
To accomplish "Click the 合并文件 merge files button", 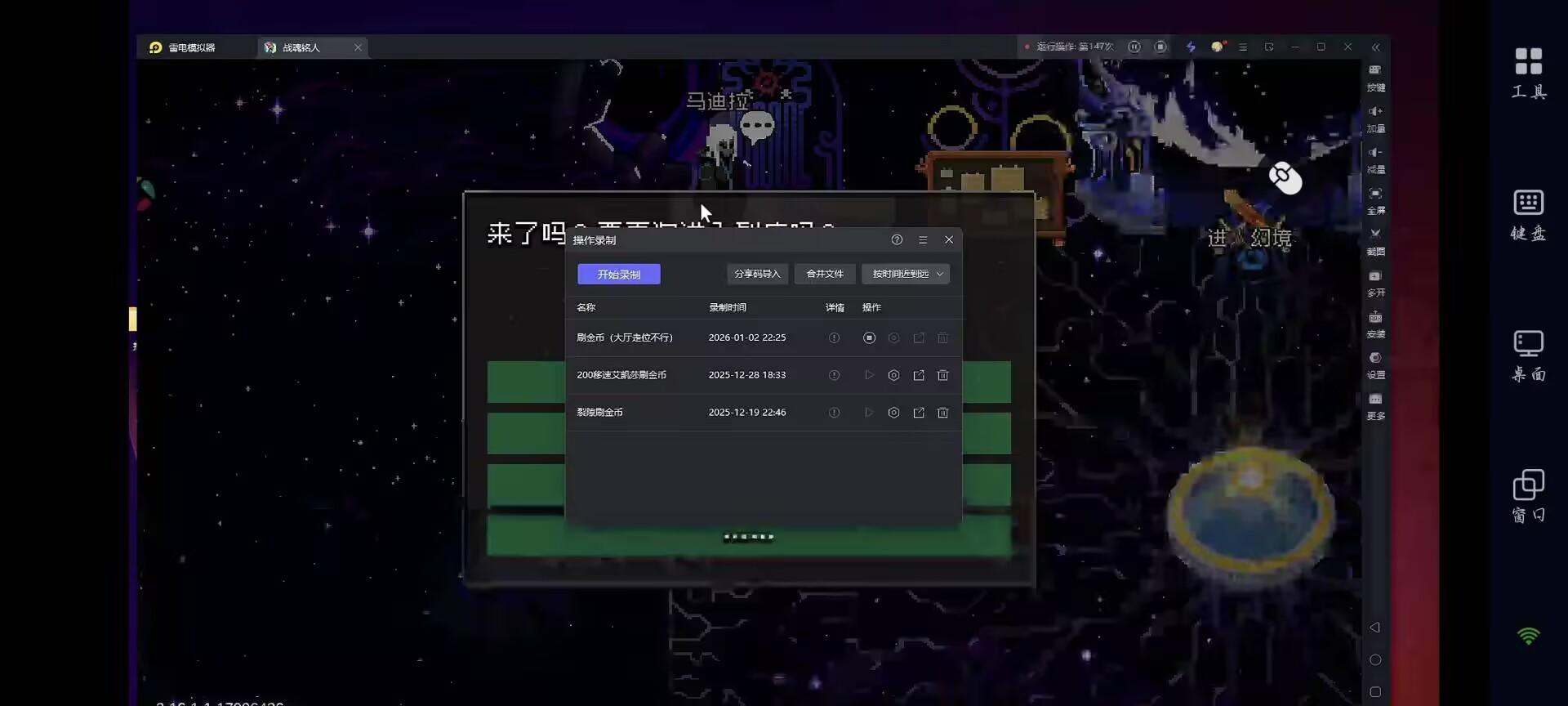I will (825, 275).
